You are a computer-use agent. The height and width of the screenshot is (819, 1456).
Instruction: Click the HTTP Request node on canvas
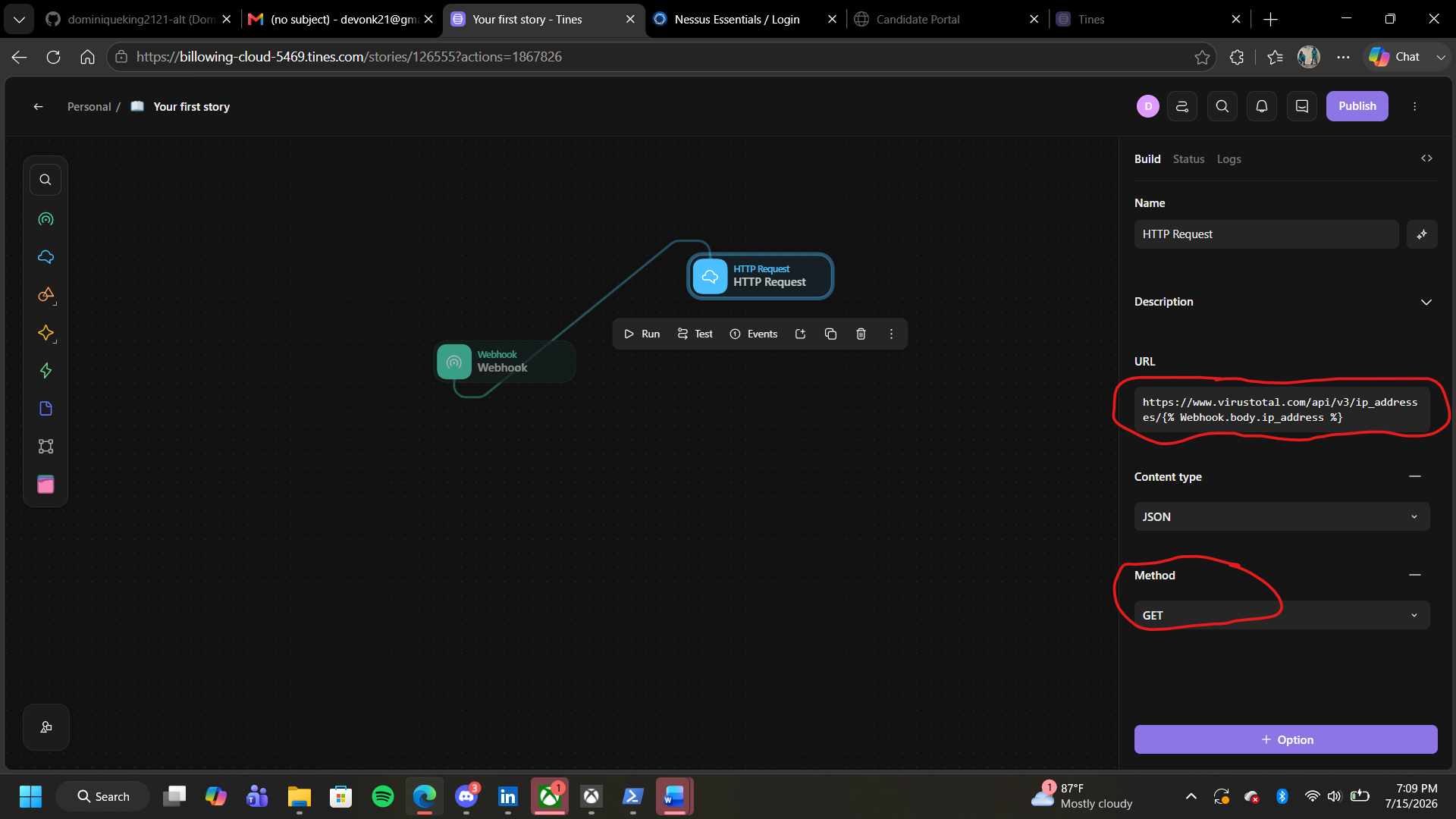tap(761, 276)
